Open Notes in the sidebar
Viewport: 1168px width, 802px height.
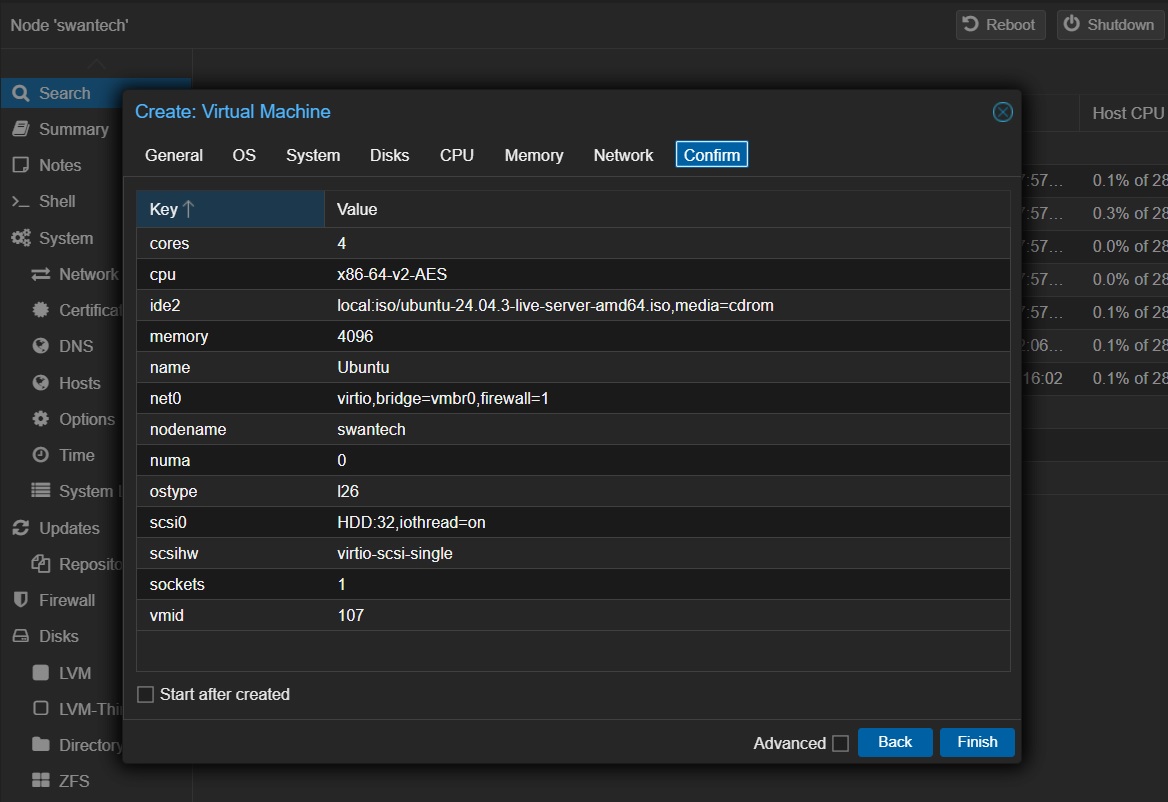60,165
